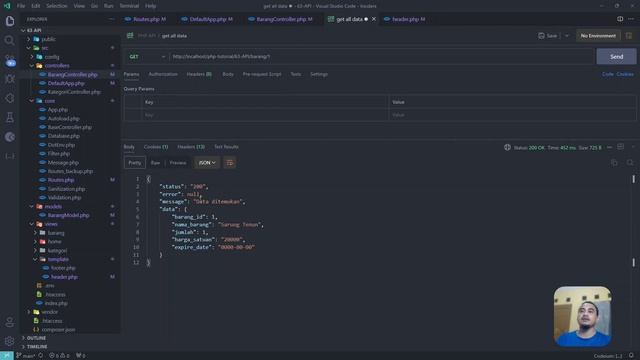The width and height of the screenshot is (640, 360).
Task: Click the split editor icon
Action: (x=620, y=19)
